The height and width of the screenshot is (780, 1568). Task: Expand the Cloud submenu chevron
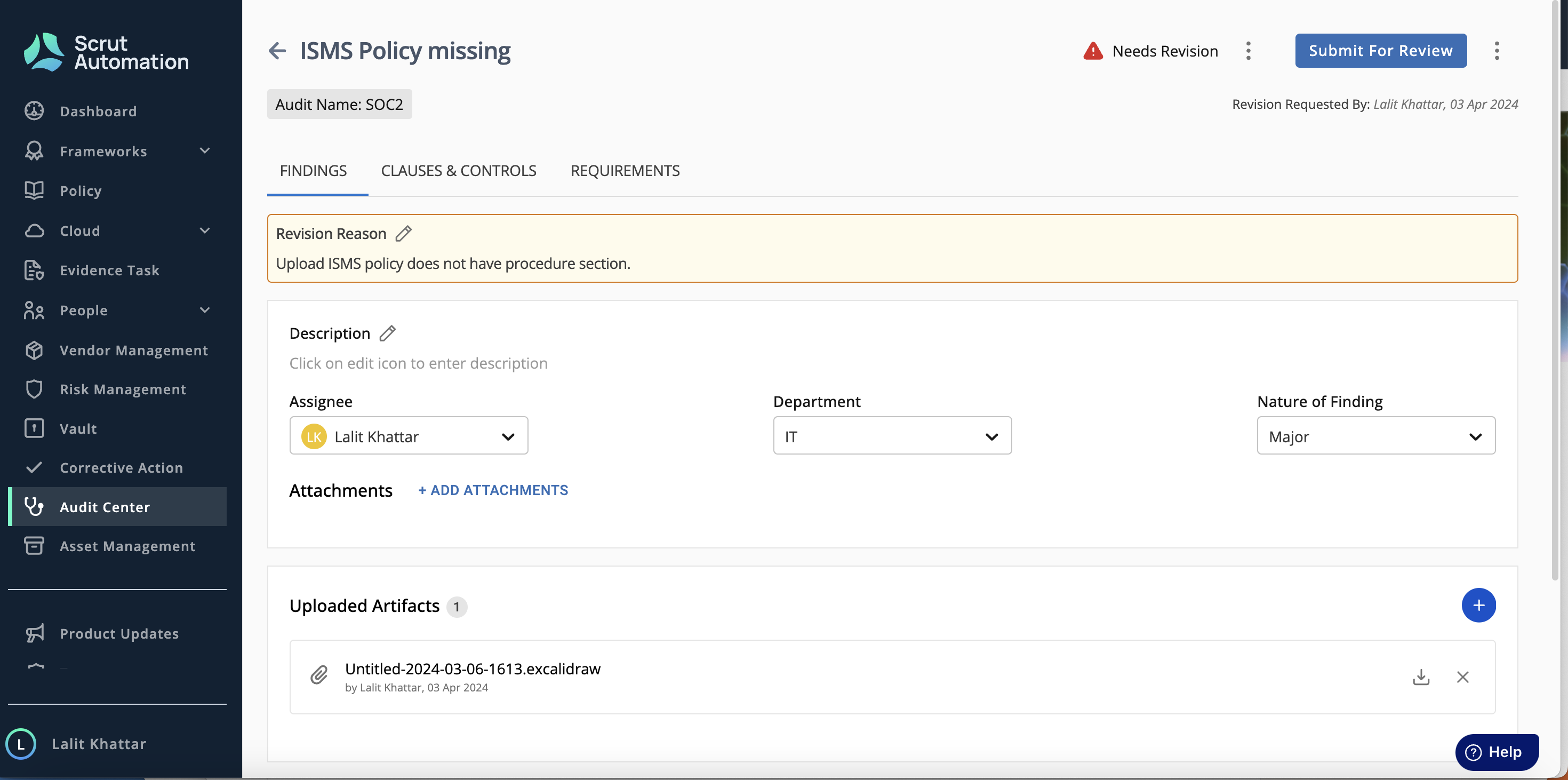(205, 230)
